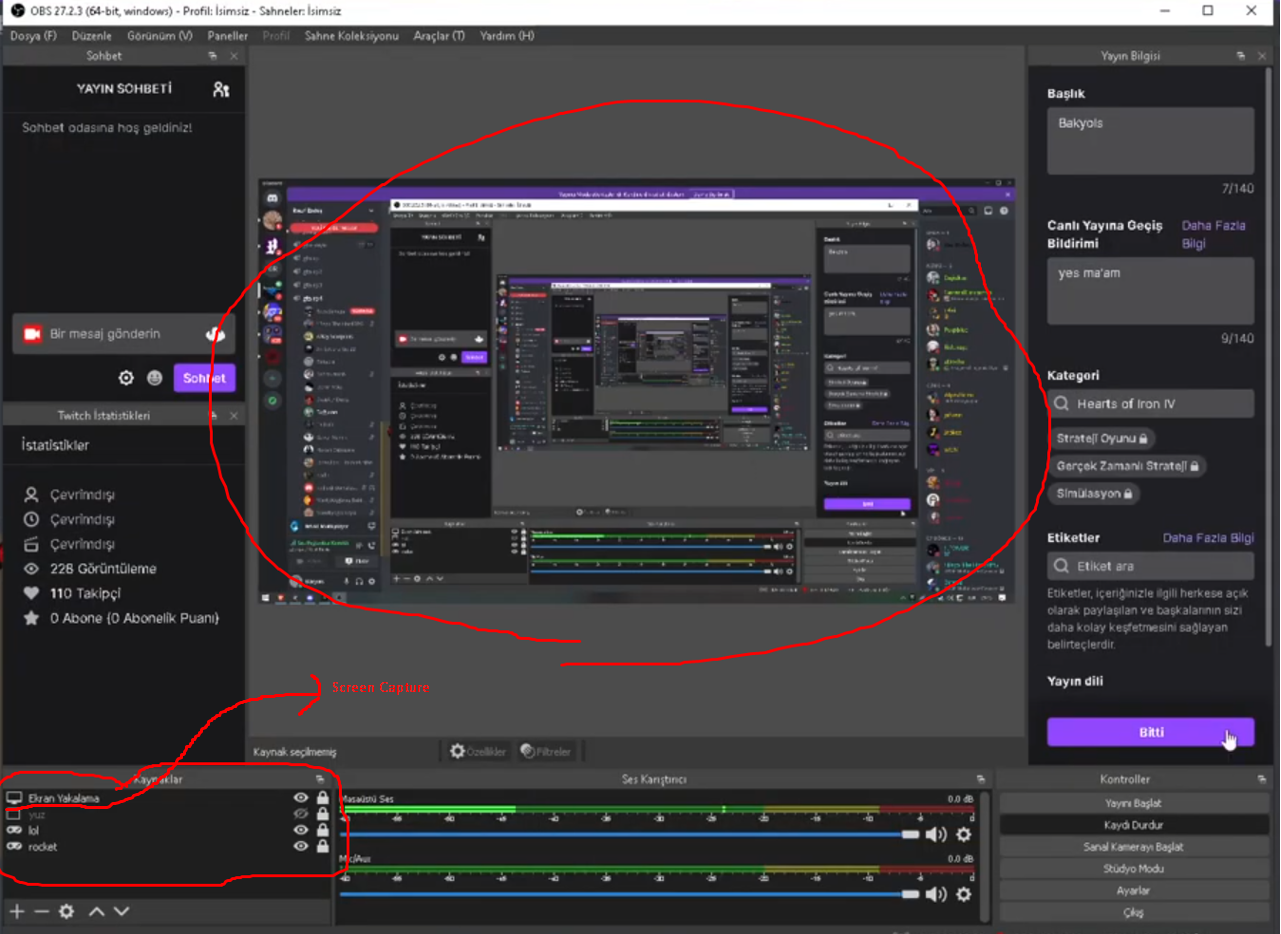
Task: Click the Başlık text field containing Bakyols
Action: (x=1150, y=141)
